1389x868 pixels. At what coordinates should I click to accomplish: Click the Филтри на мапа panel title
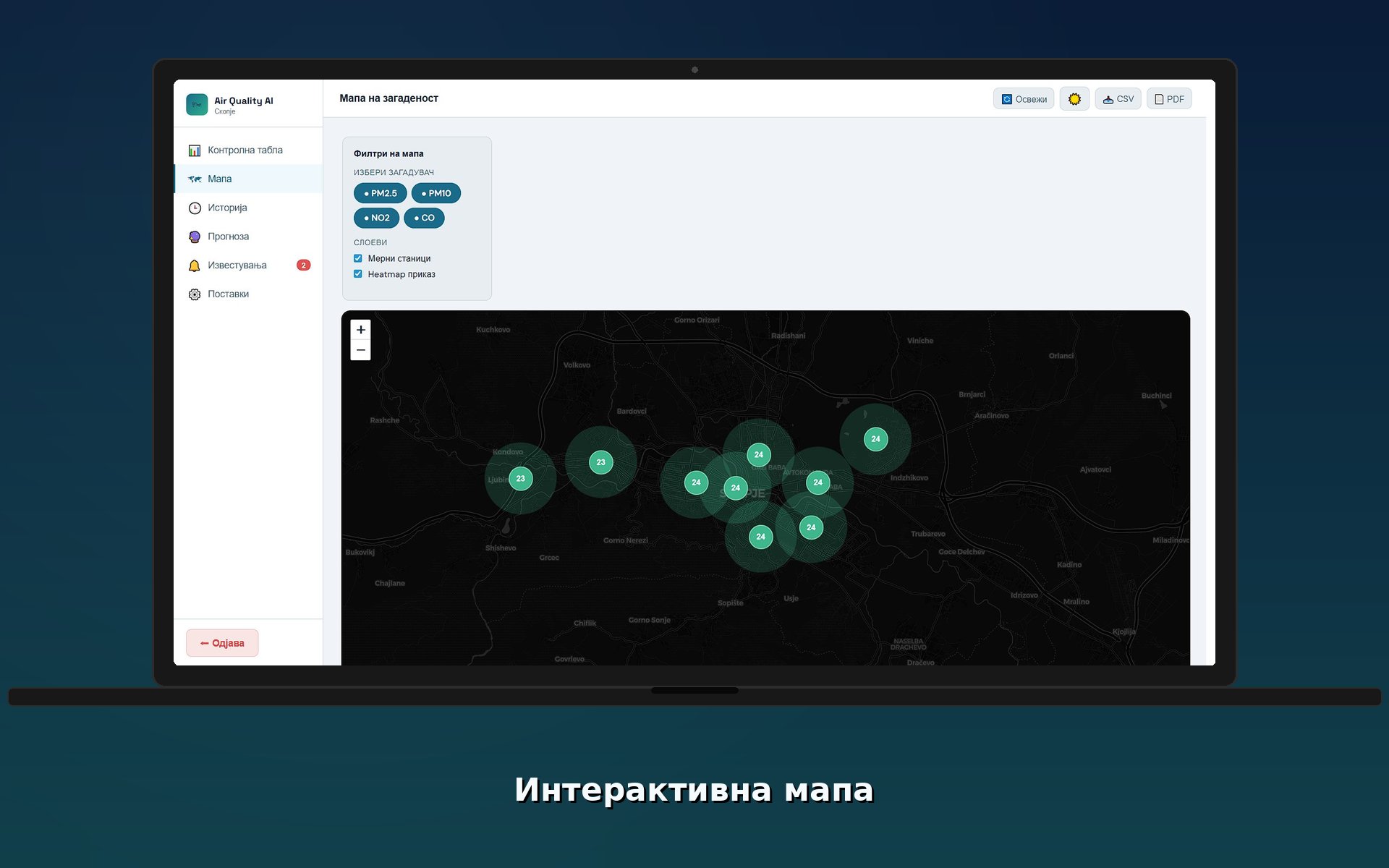(x=388, y=153)
